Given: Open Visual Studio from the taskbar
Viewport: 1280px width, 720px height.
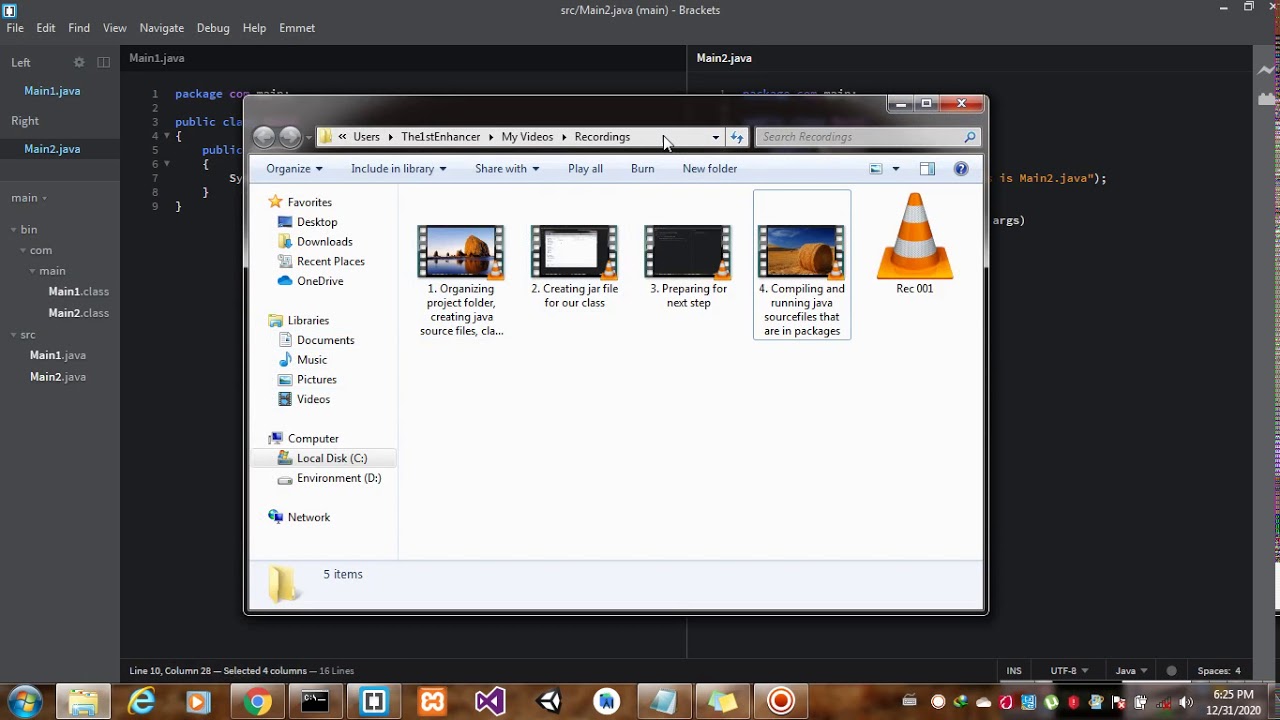Looking at the screenshot, I should point(490,702).
